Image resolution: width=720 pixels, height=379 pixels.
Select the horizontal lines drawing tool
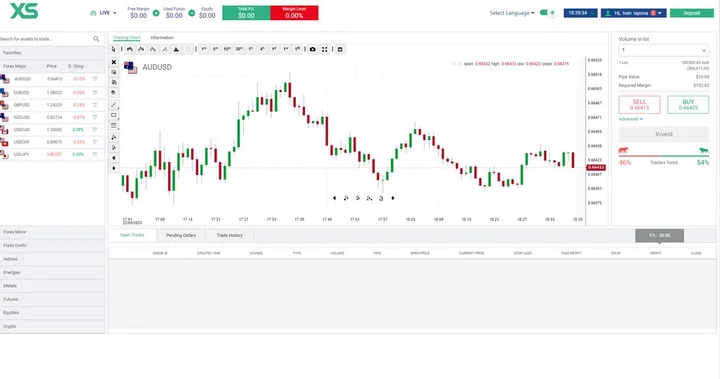(114, 125)
